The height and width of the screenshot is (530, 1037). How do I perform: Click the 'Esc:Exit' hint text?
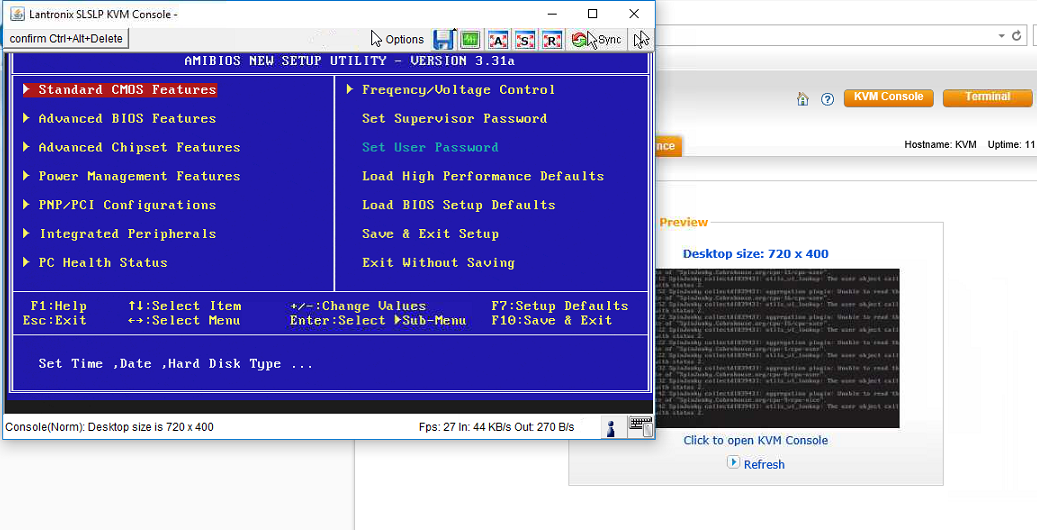tap(54, 320)
